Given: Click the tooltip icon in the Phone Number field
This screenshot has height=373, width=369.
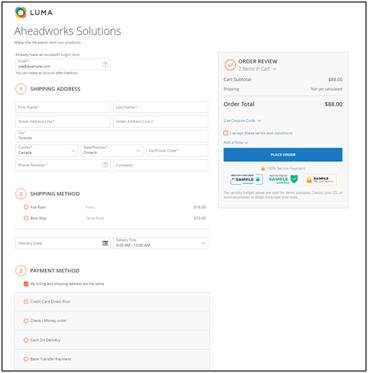Looking at the screenshot, I should click(105, 165).
